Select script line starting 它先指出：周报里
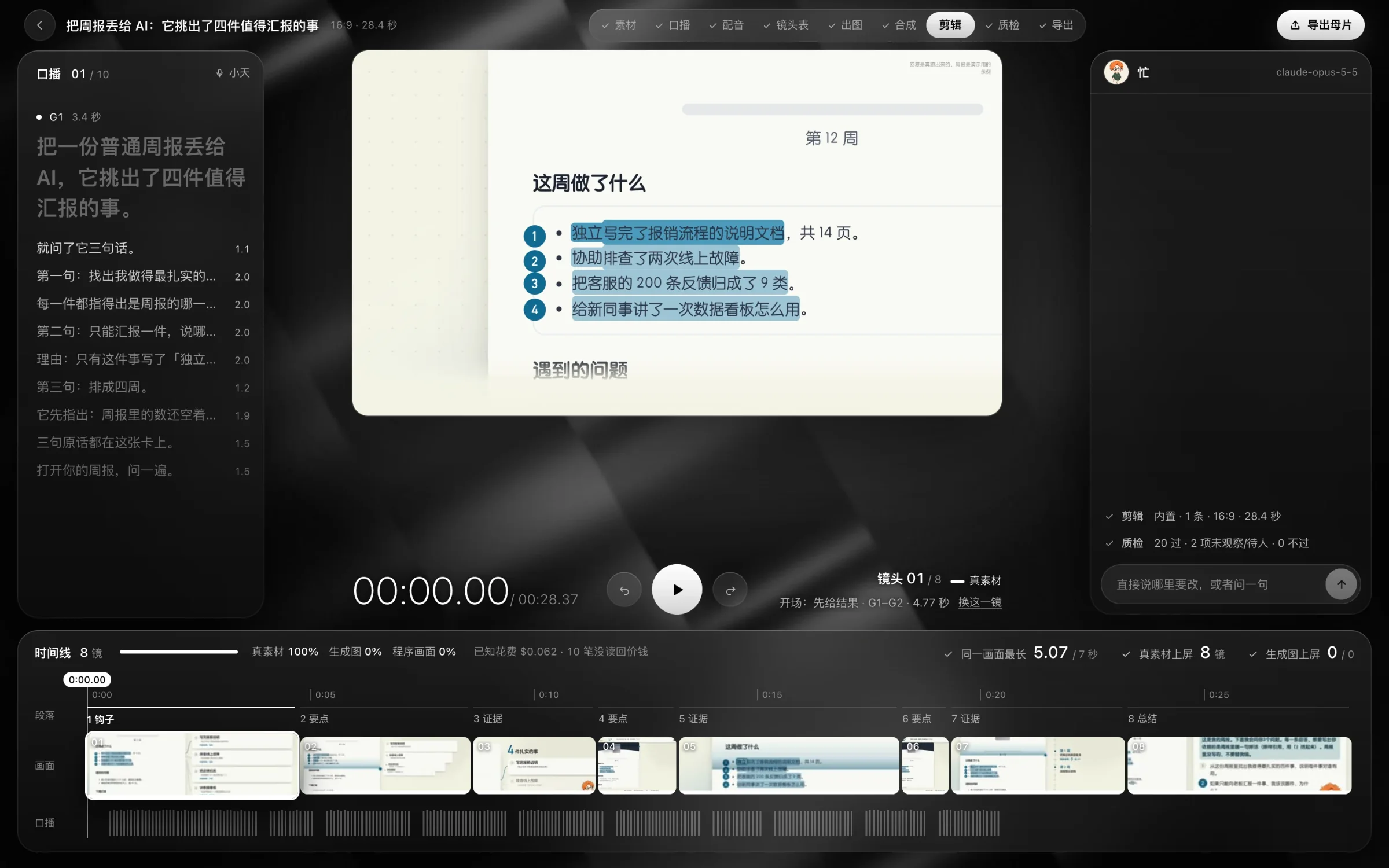The image size is (1389, 868). [x=143, y=415]
